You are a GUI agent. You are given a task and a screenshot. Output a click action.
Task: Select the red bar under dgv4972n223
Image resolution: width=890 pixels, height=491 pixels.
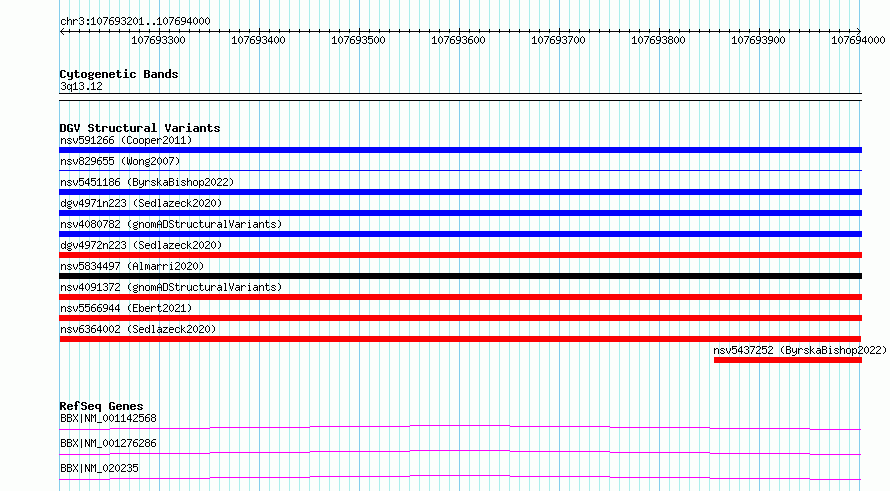point(460,255)
